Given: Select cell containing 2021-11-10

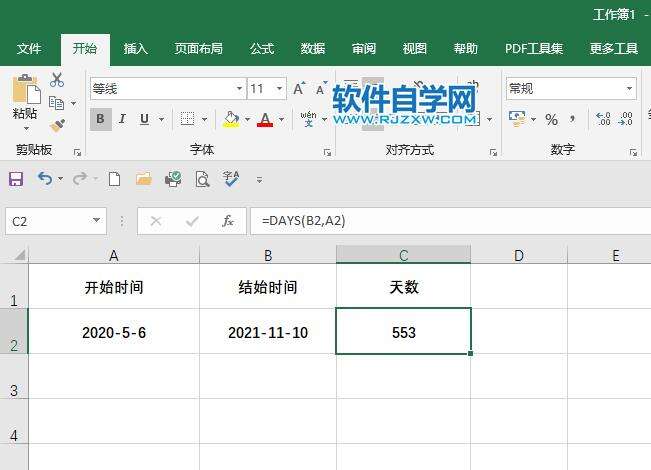Looking at the screenshot, I should pyautogui.click(x=268, y=331).
